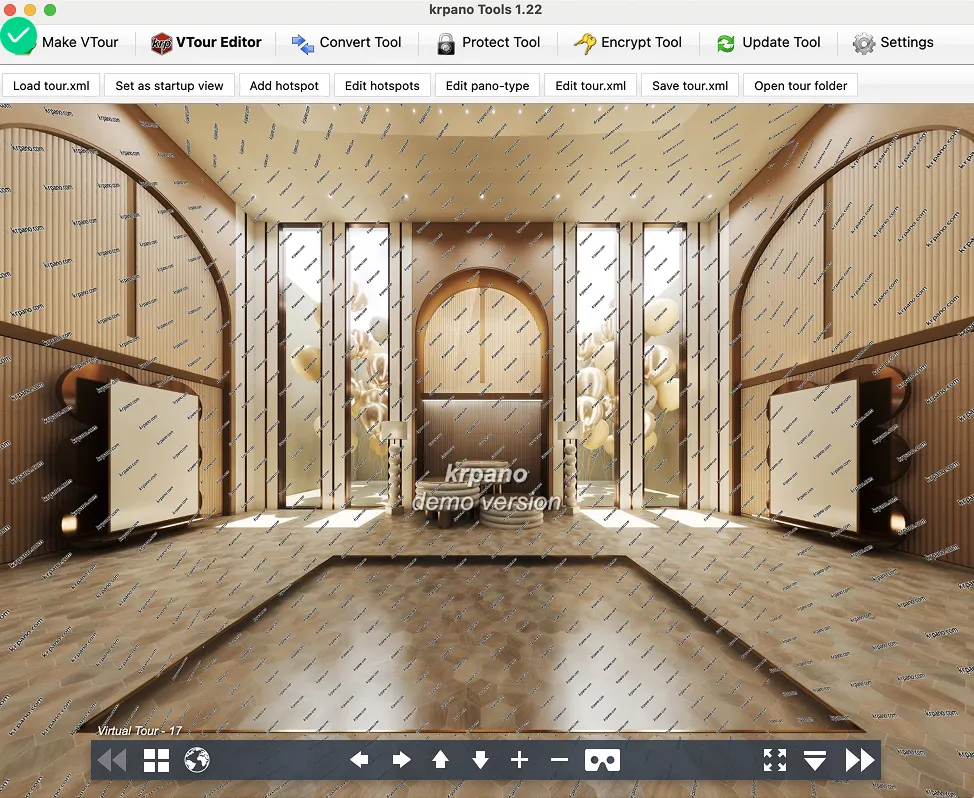Go to next scene with fast-forward icon

click(860, 759)
